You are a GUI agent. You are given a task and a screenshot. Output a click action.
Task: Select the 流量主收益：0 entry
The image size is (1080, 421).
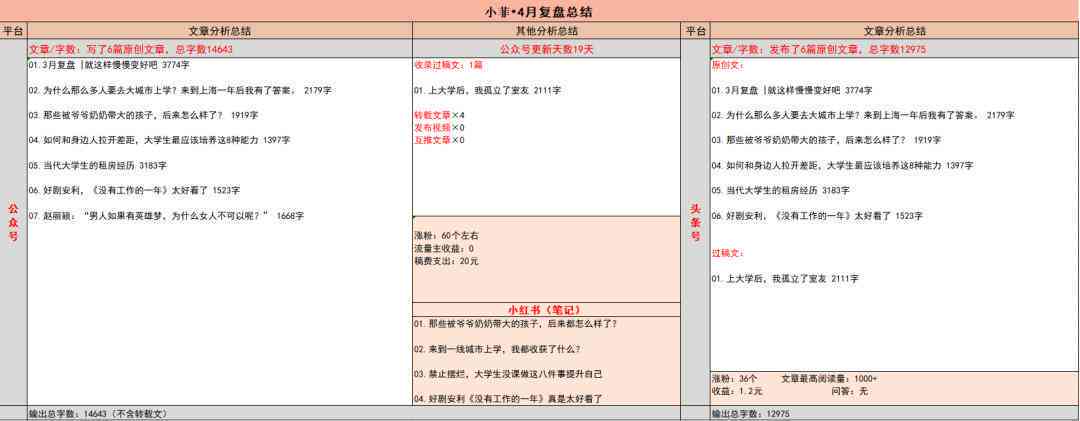point(444,249)
